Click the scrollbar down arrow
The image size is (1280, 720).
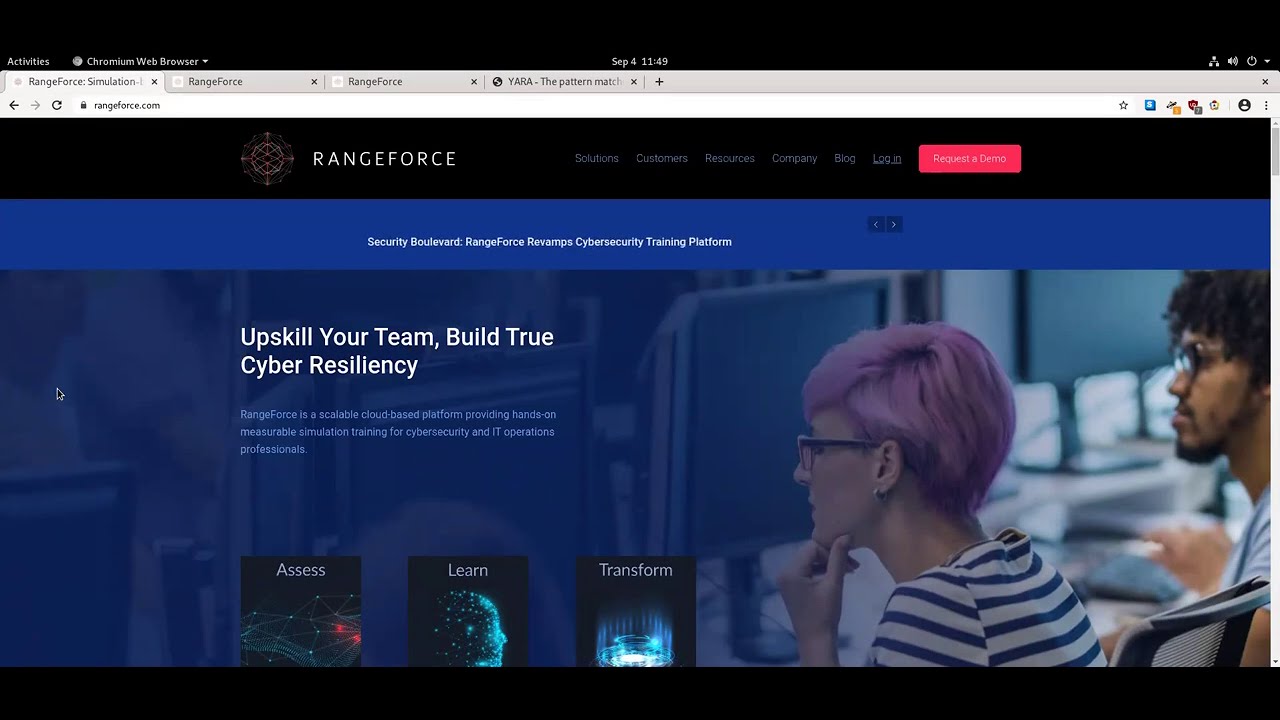[1274, 661]
